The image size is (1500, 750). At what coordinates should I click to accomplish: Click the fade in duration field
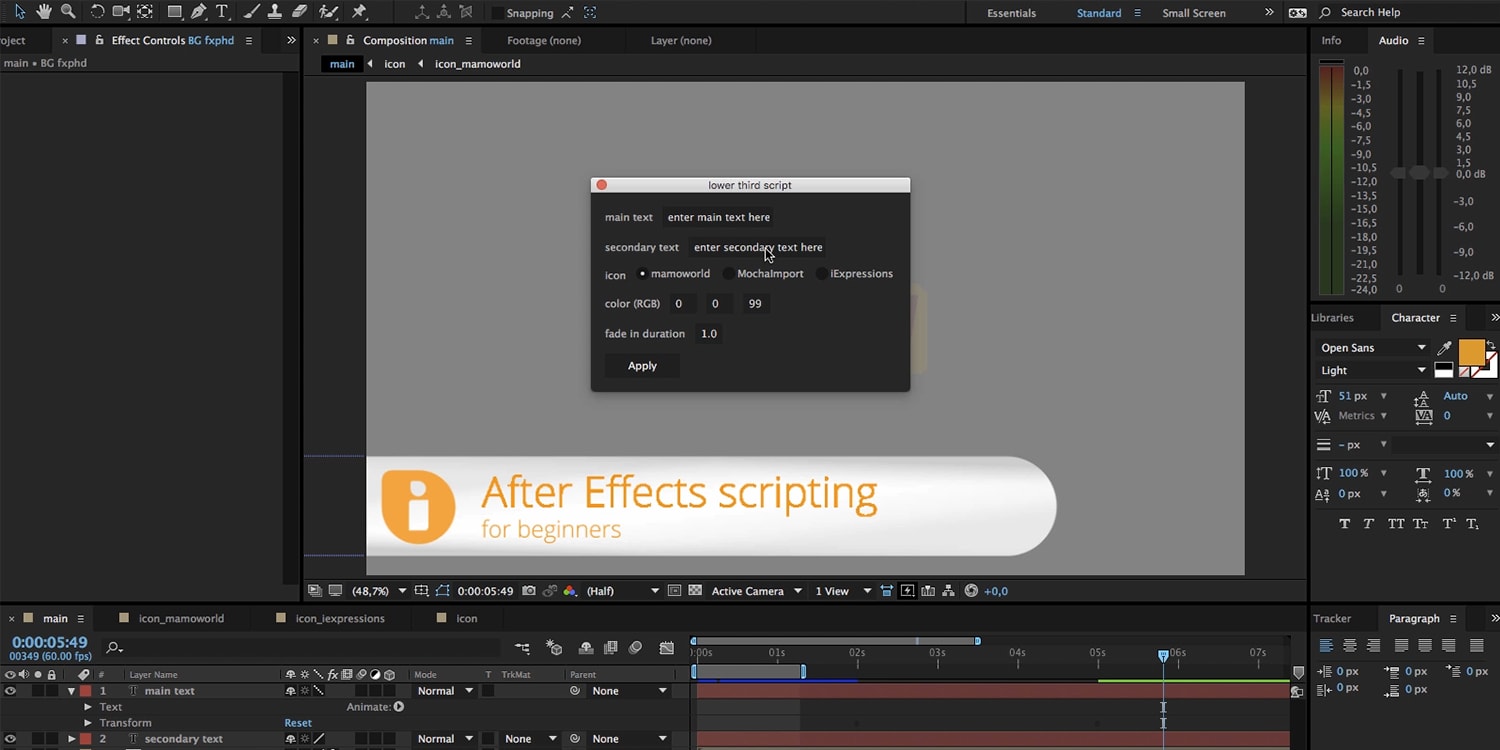[x=709, y=334]
